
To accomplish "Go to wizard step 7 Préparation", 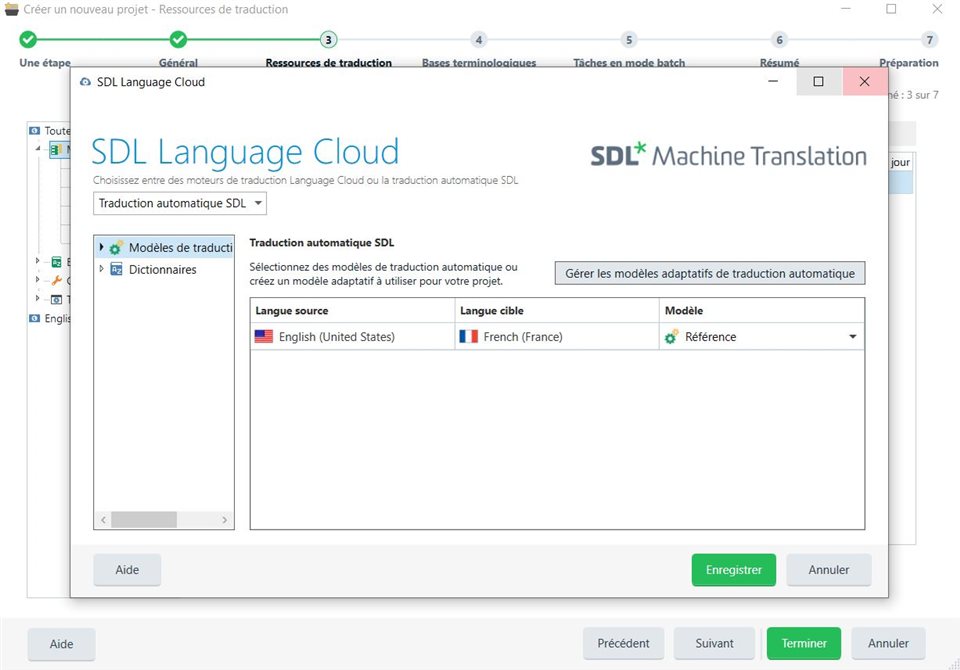I will click(929, 40).
